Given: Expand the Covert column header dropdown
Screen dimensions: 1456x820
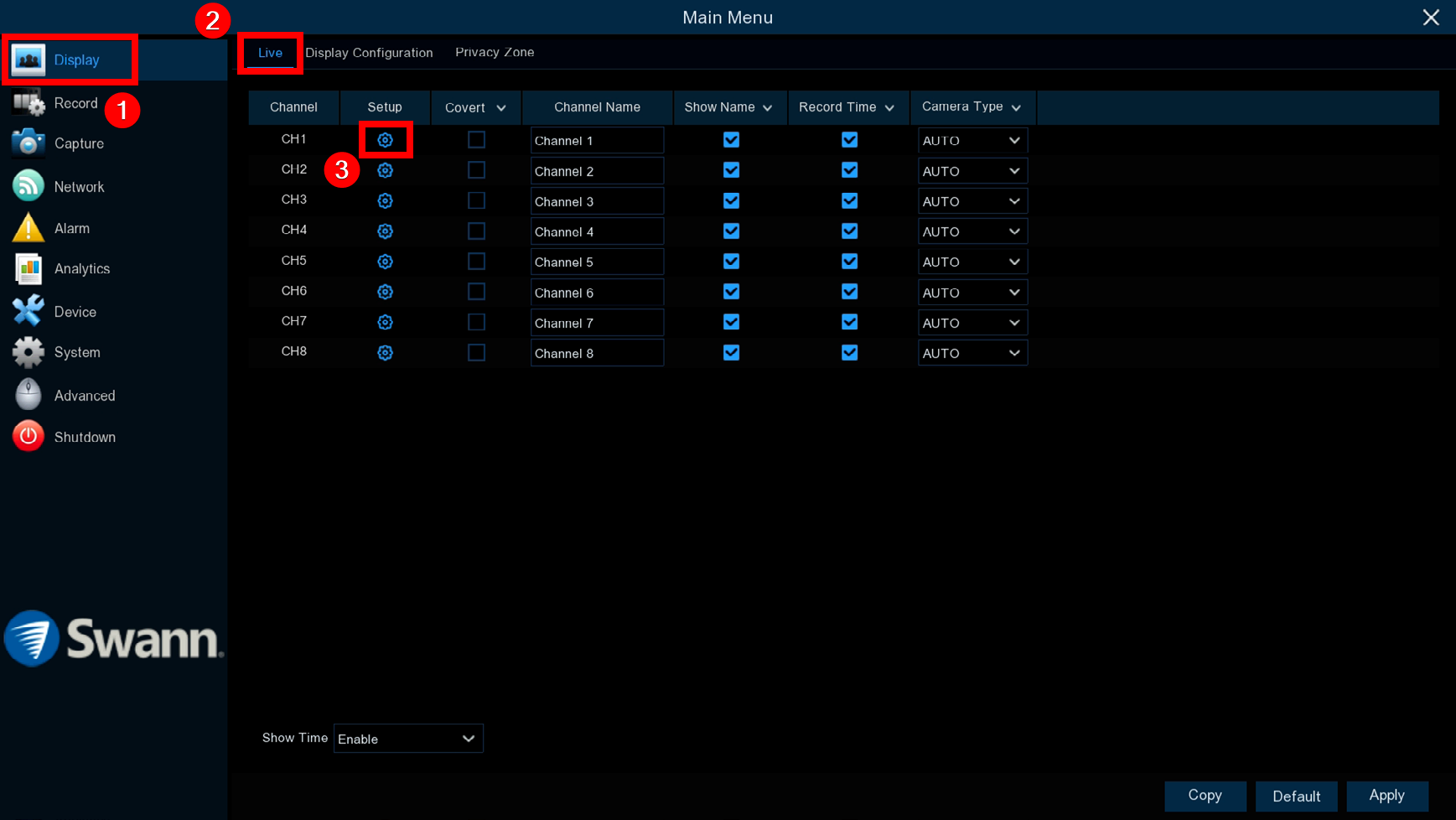Looking at the screenshot, I should [x=500, y=108].
